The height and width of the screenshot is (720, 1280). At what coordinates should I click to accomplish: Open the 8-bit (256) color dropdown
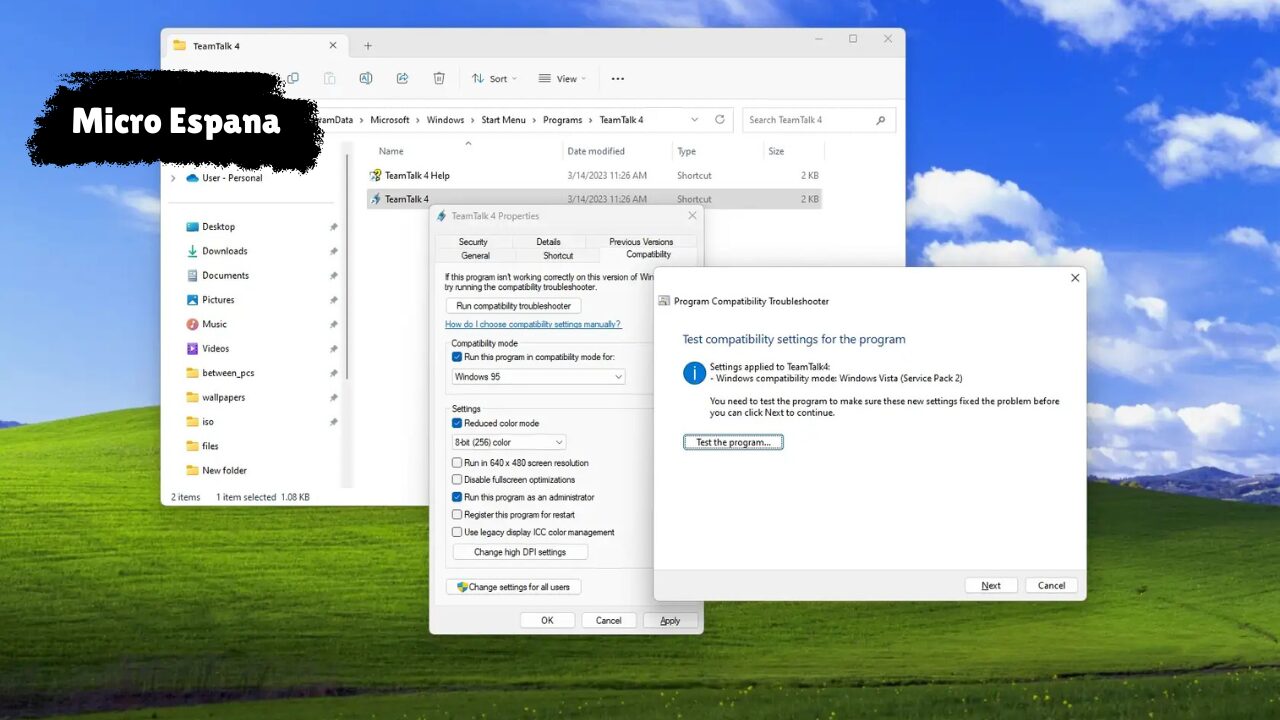coord(509,442)
